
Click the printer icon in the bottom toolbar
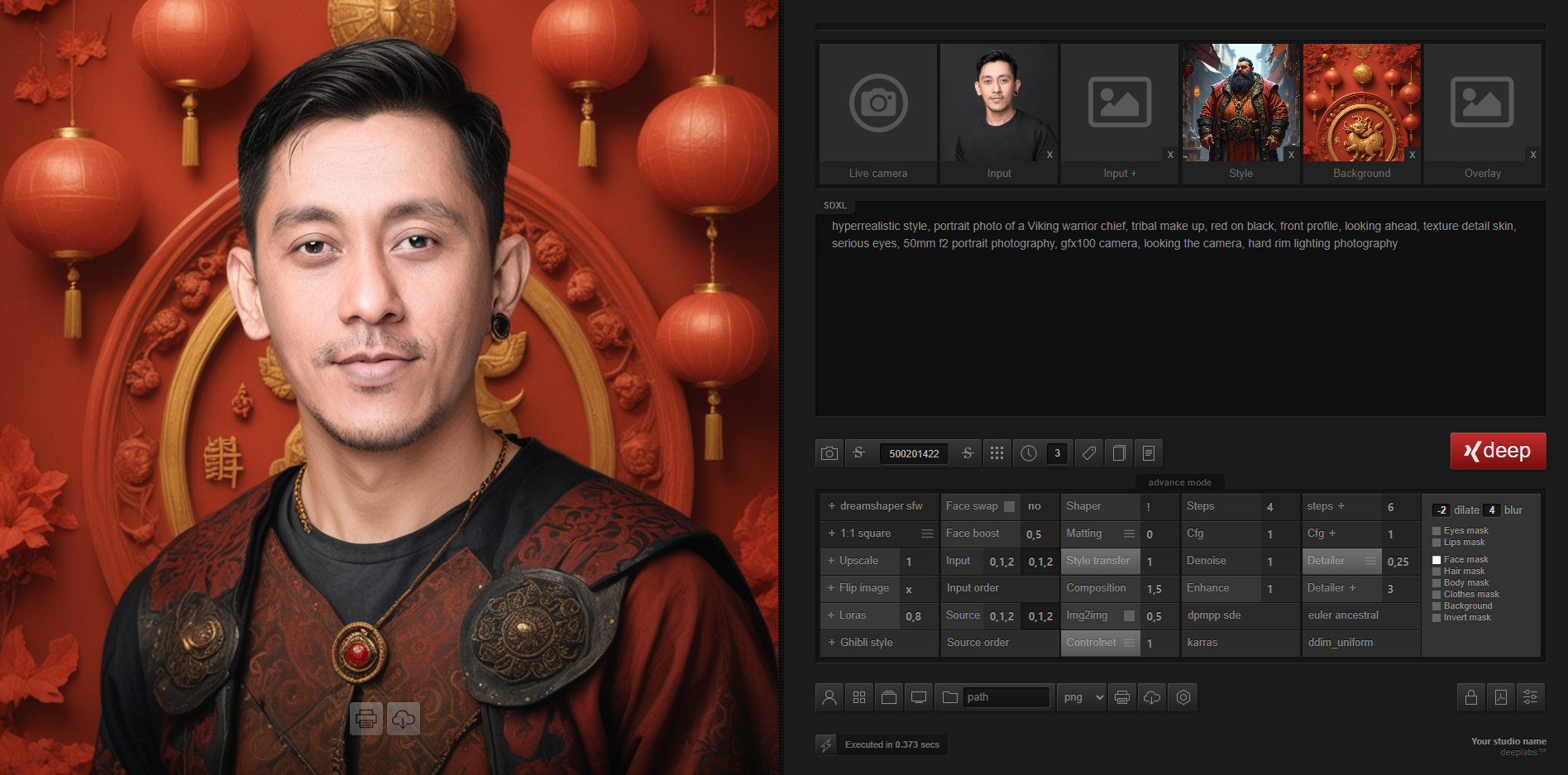point(1122,697)
